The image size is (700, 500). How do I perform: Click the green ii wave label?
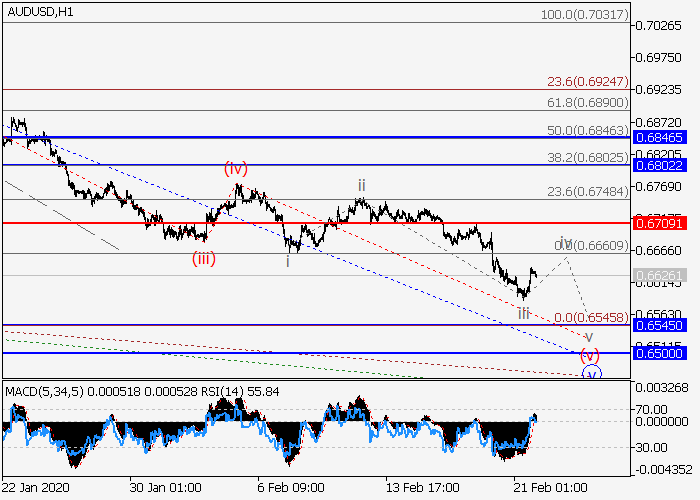[362, 186]
